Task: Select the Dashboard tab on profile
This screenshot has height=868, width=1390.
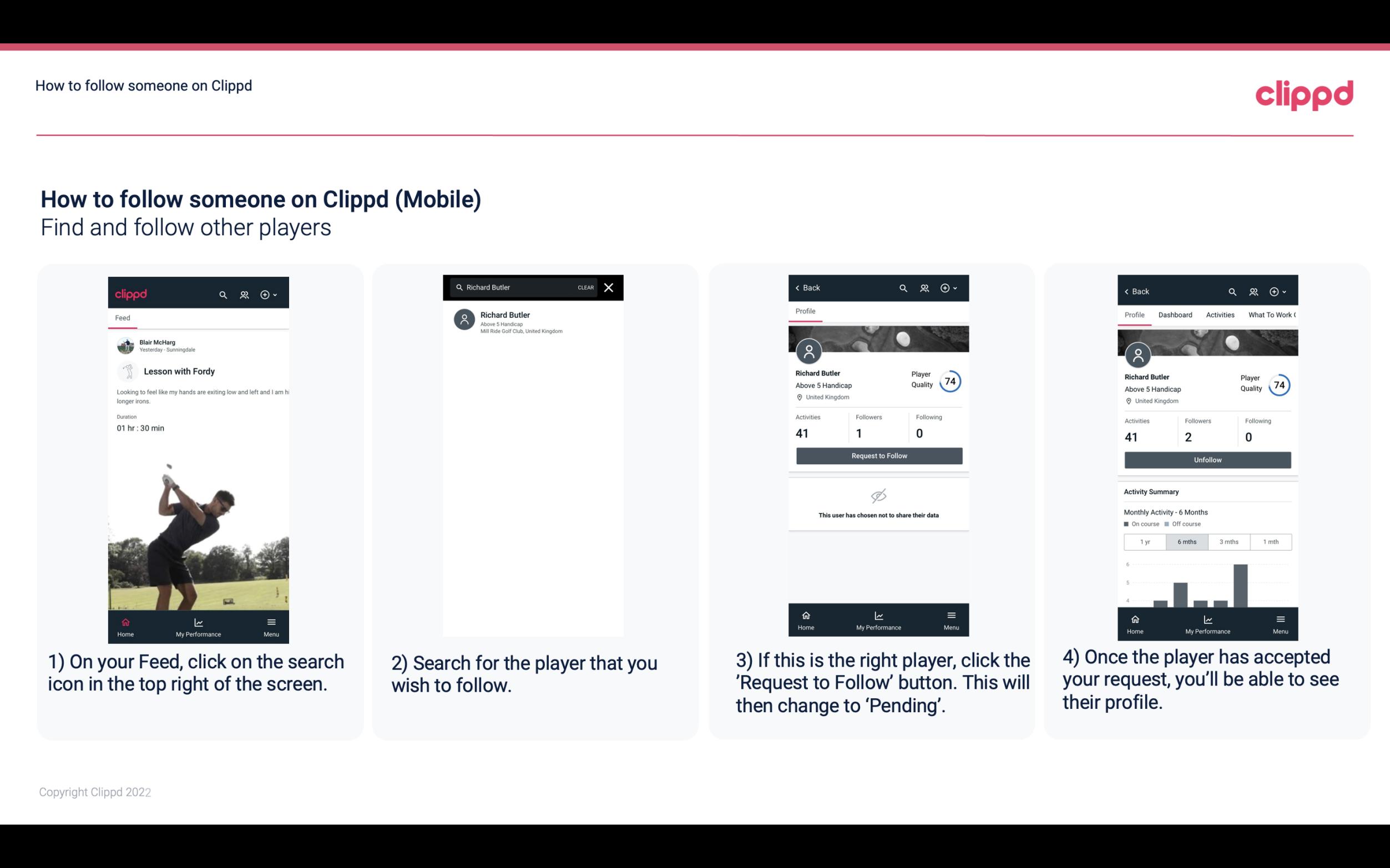Action: point(1175,314)
